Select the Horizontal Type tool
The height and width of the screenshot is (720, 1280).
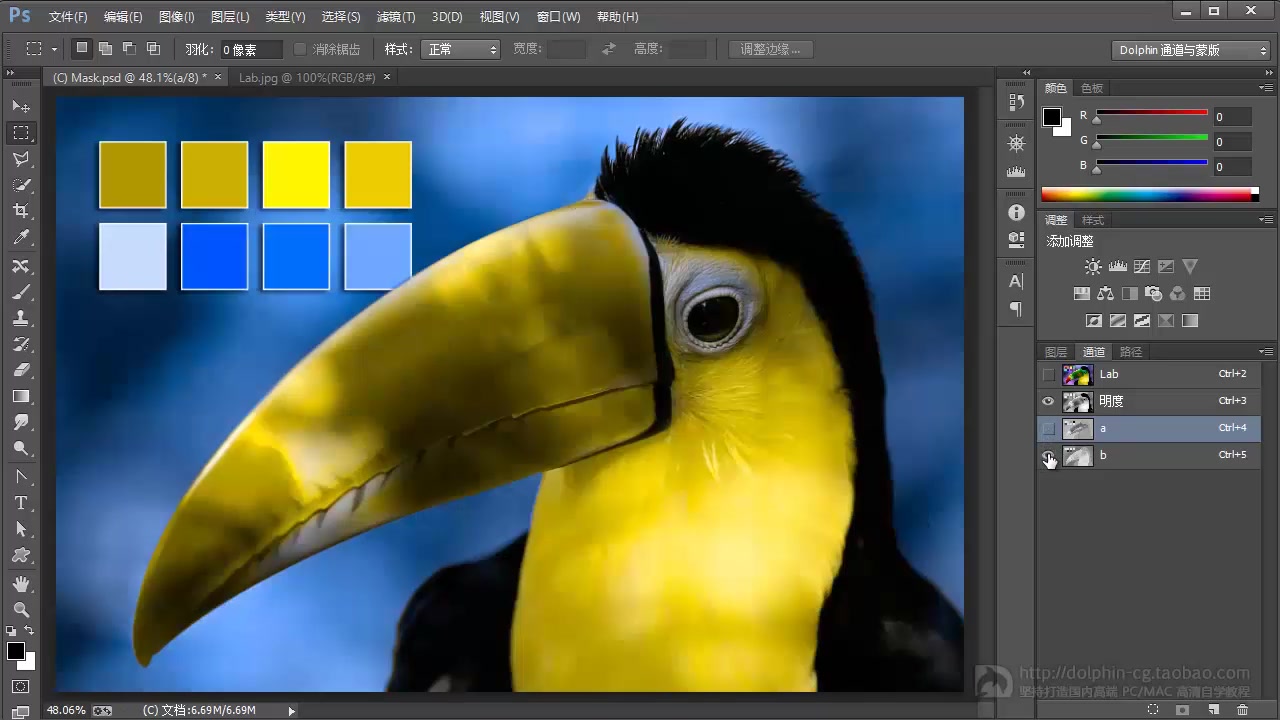click(x=21, y=503)
